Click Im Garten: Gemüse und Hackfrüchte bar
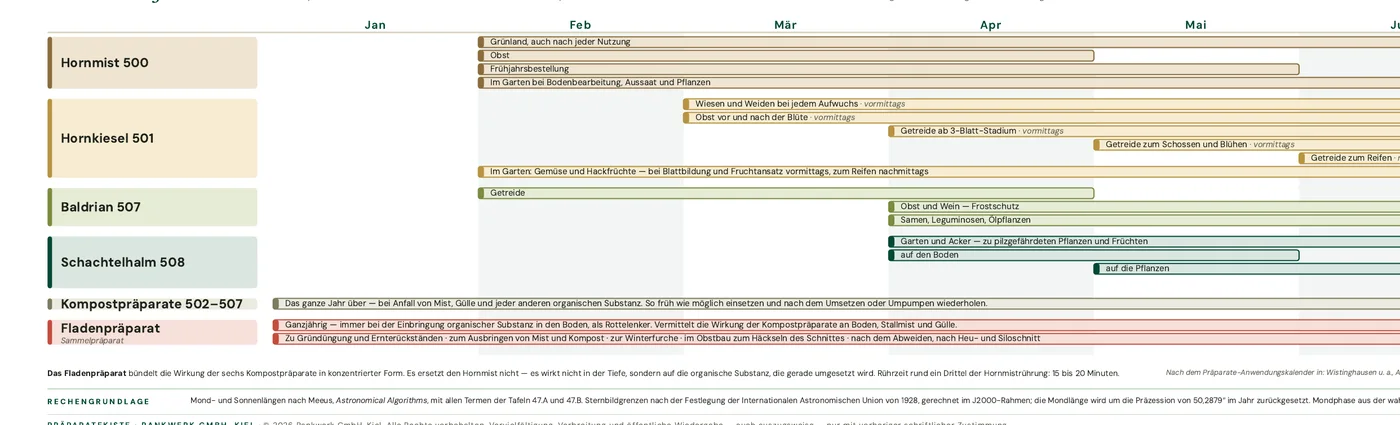 coord(939,171)
